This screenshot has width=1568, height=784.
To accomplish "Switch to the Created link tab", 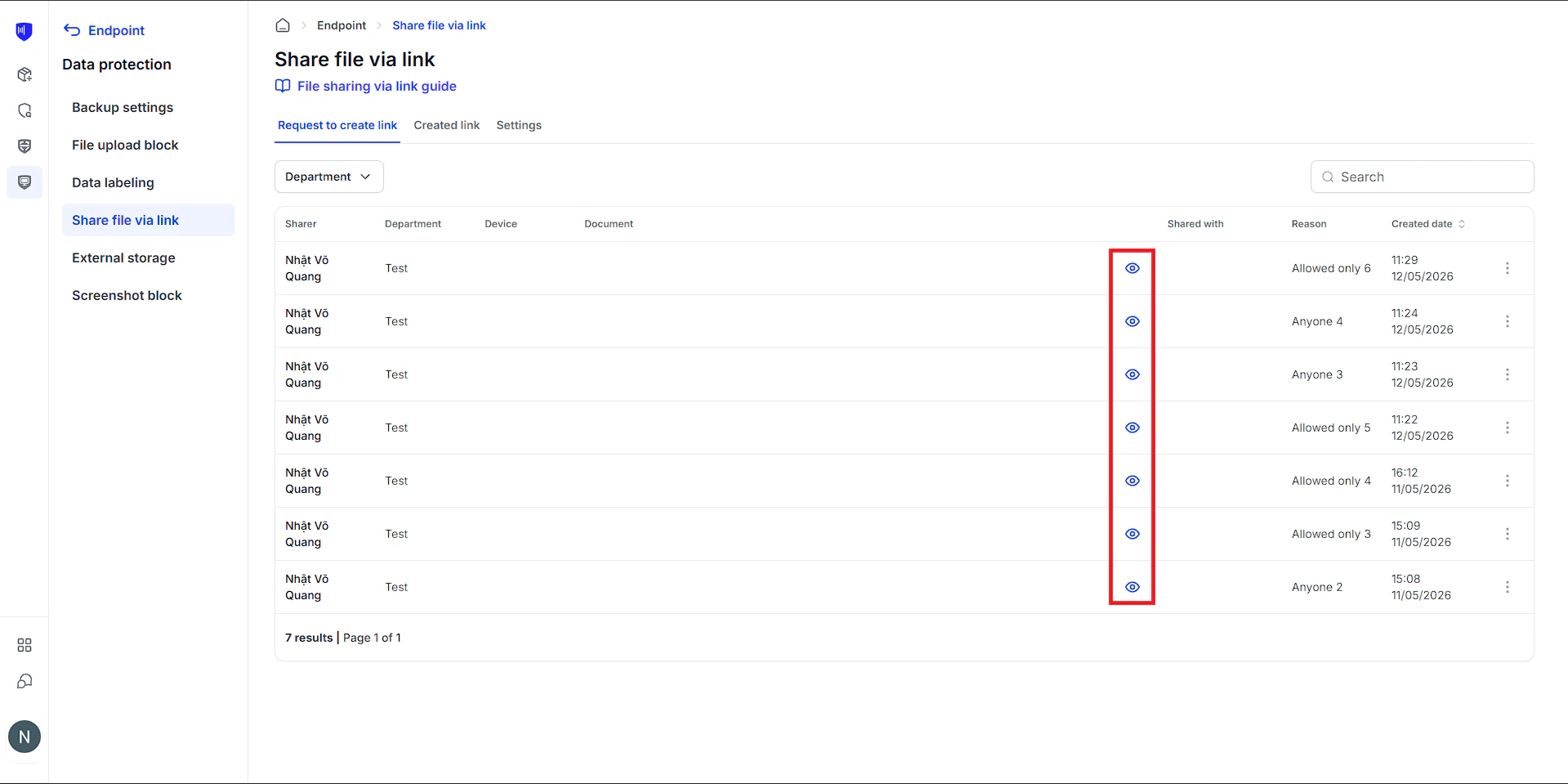I will pos(447,125).
